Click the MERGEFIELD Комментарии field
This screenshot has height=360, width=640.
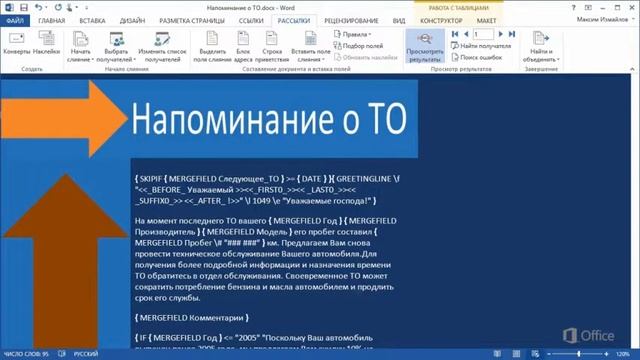(192, 318)
